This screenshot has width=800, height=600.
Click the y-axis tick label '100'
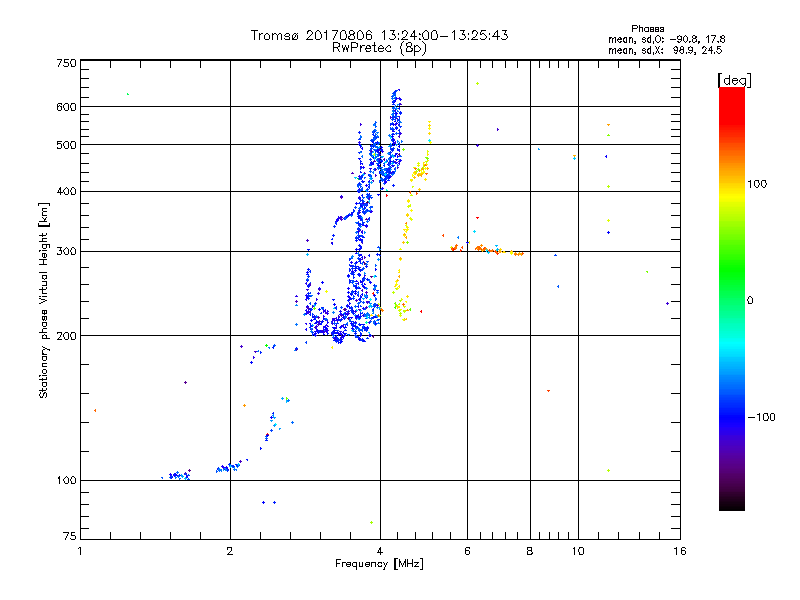[x=66, y=480]
